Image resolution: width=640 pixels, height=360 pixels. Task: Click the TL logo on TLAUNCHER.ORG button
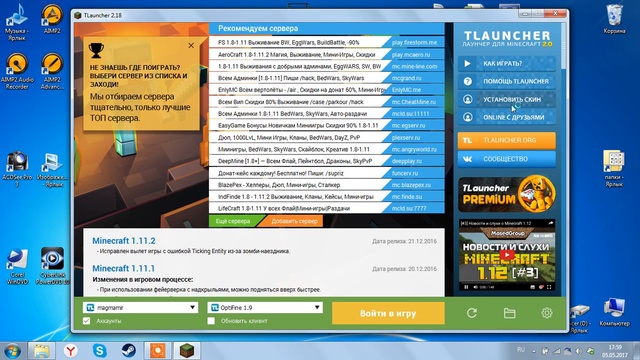[x=468, y=140]
